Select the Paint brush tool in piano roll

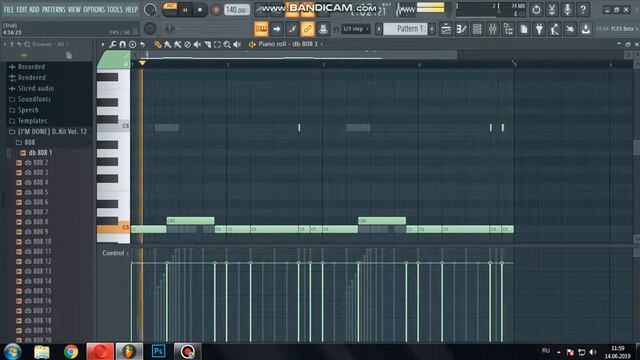click(167, 44)
